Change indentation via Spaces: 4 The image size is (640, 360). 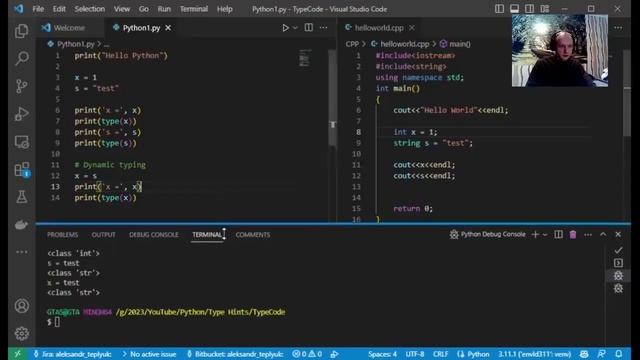point(382,354)
